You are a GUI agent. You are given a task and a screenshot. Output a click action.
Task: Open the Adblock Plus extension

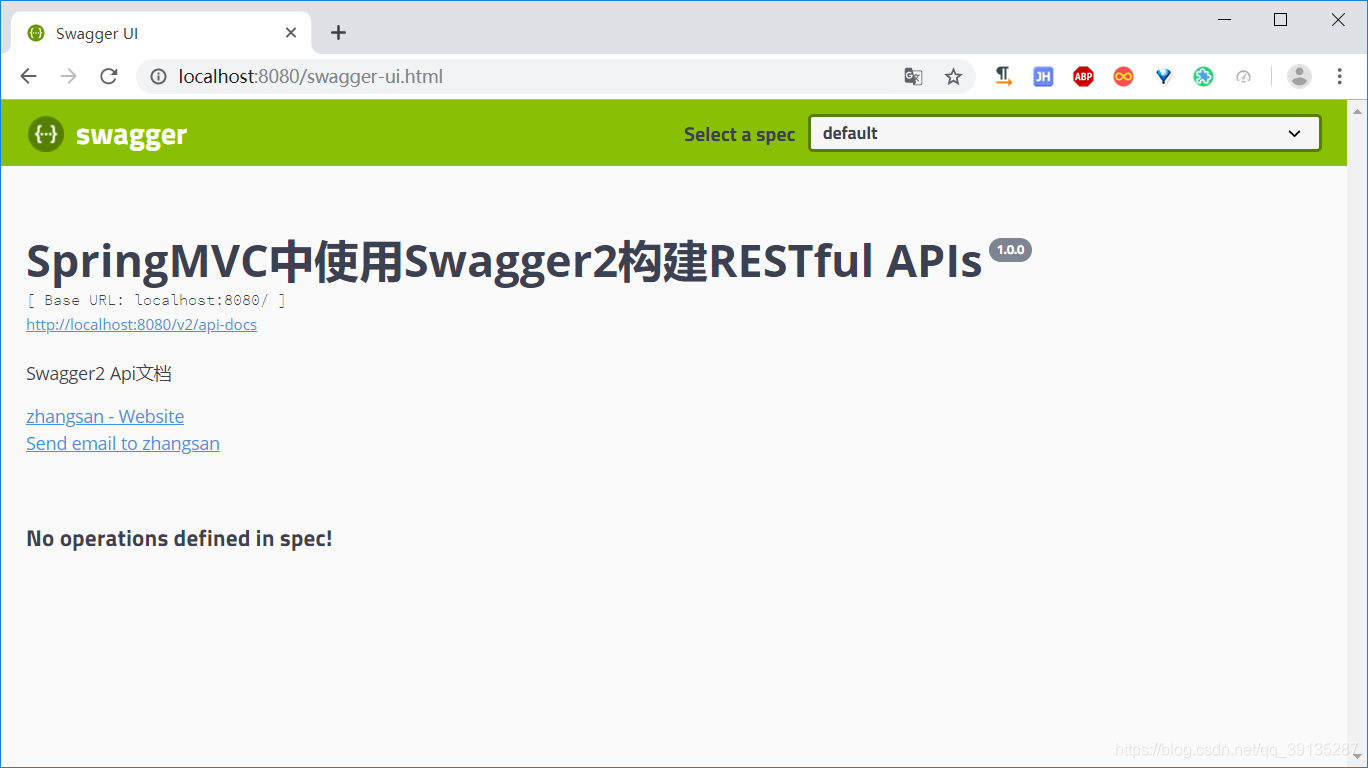[x=1083, y=76]
